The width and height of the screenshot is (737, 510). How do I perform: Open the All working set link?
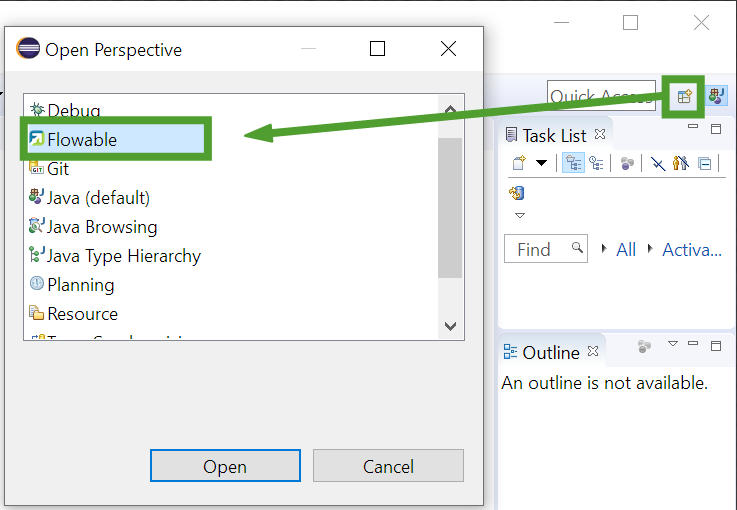(x=625, y=249)
